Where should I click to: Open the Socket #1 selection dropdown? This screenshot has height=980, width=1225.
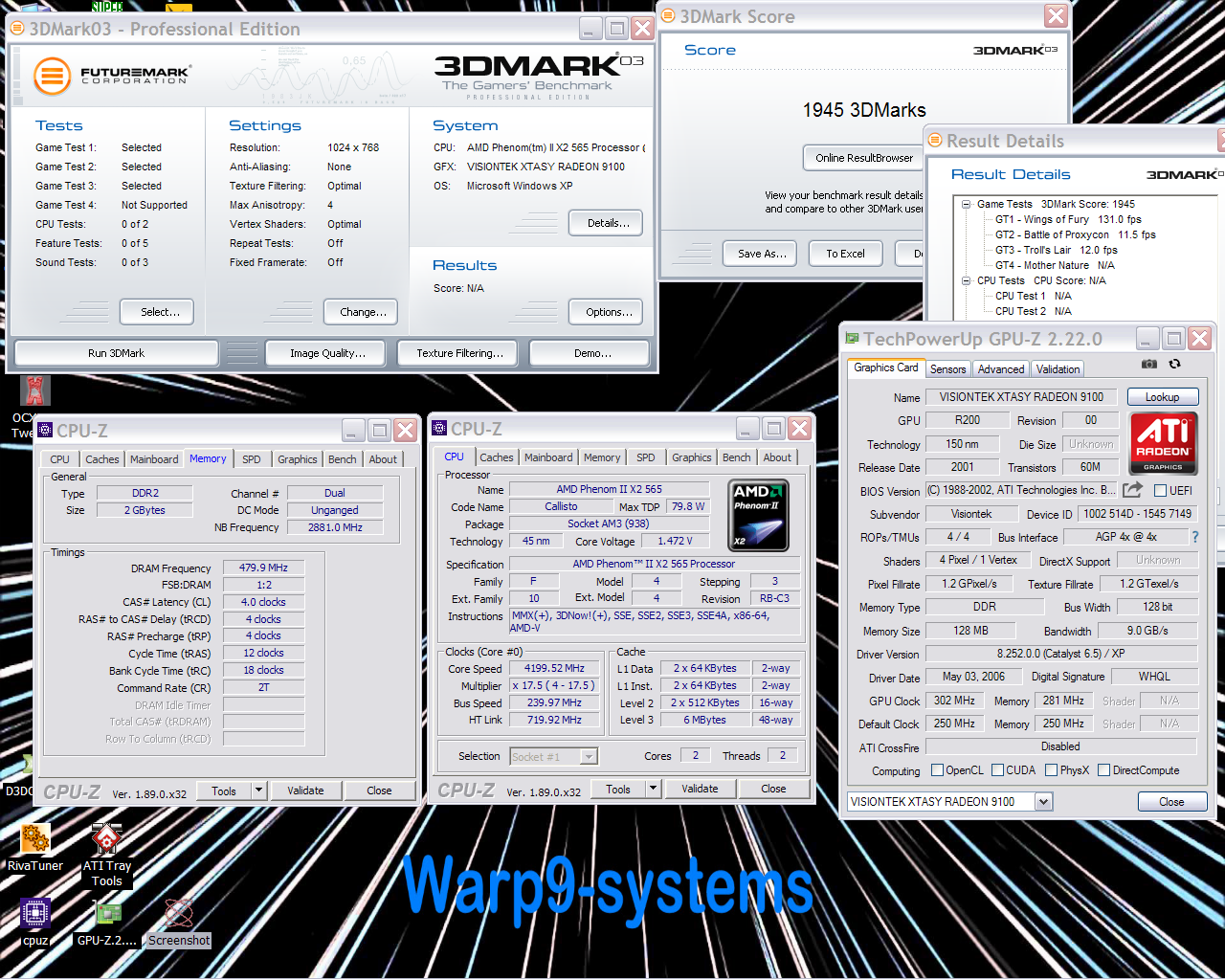click(589, 757)
